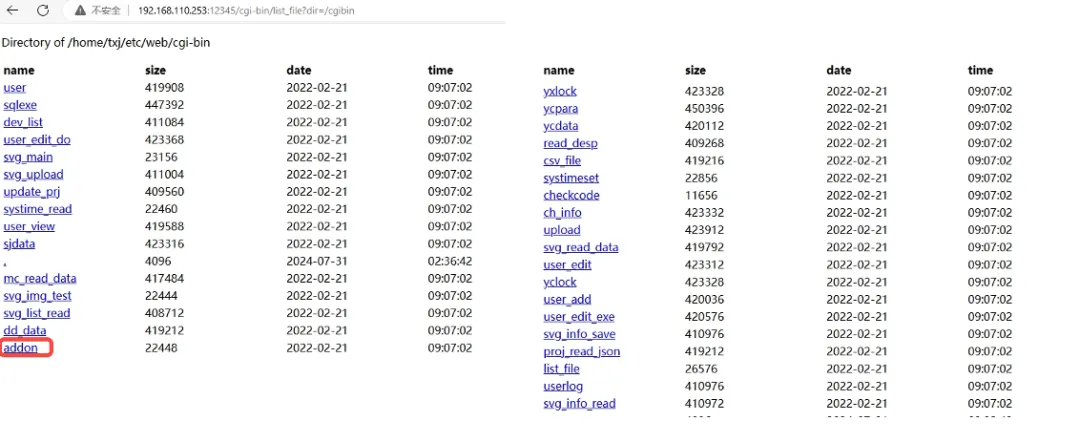Click the page reload icon
The width and height of the screenshot is (1080, 442).
click(43, 10)
